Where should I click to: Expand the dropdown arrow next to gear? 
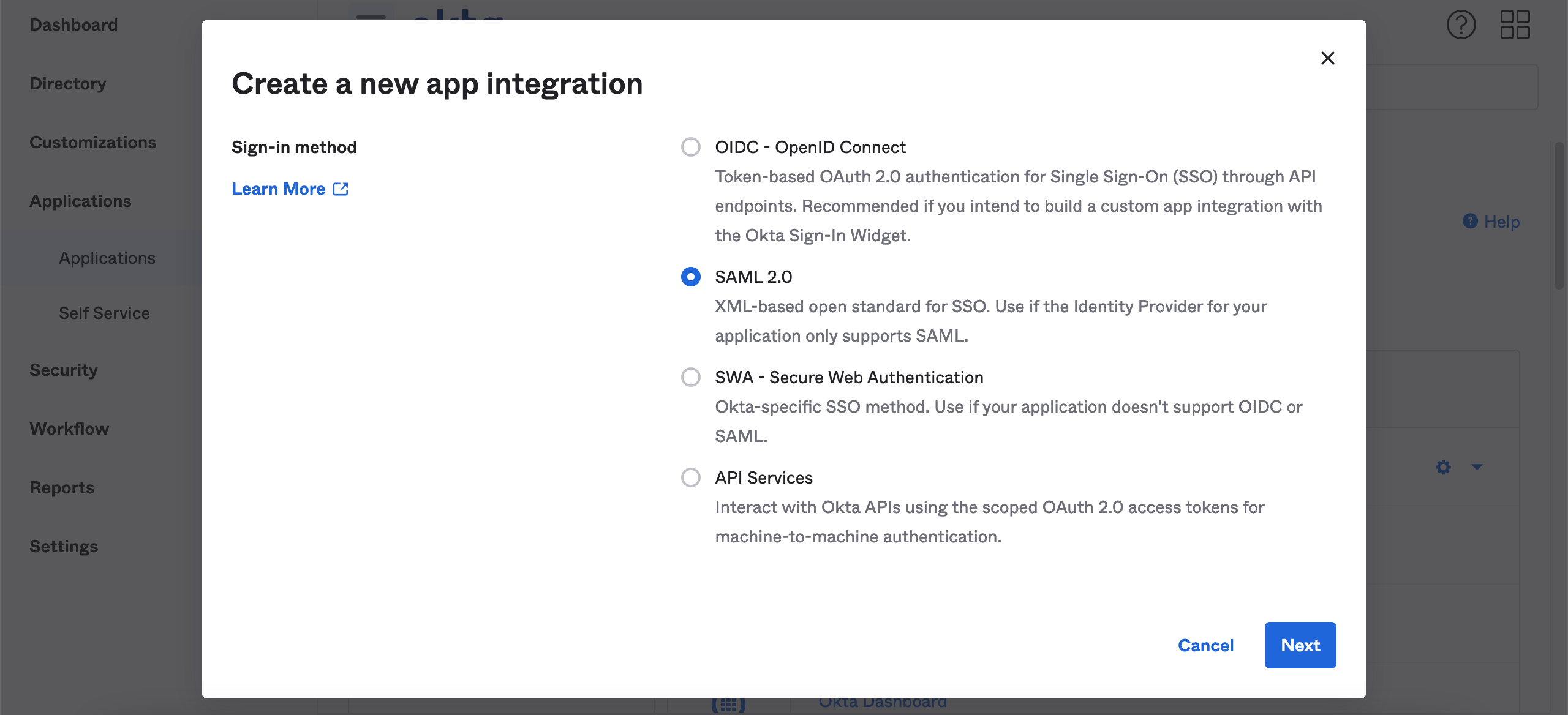[x=1477, y=467]
